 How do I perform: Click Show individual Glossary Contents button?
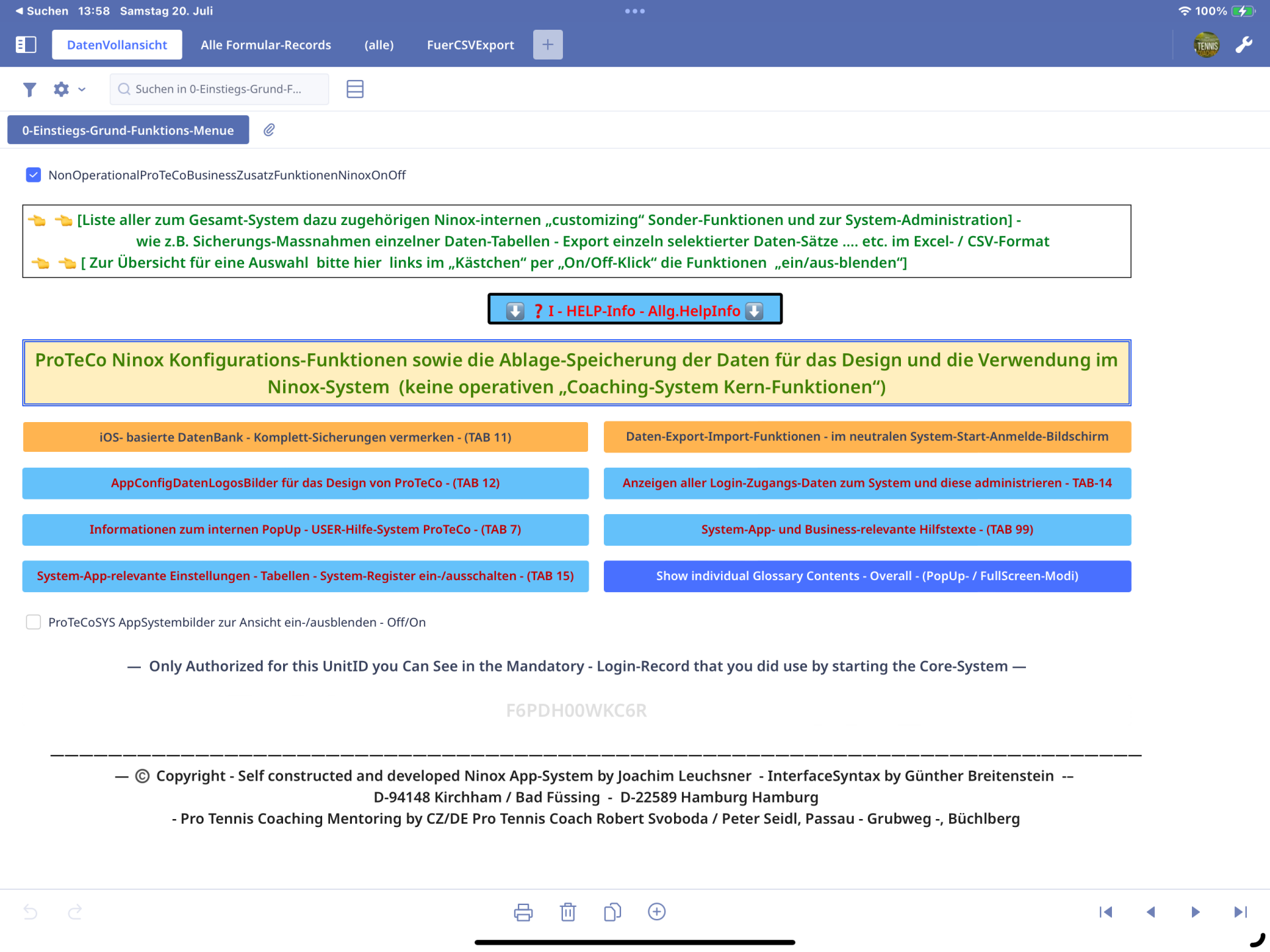click(x=867, y=576)
